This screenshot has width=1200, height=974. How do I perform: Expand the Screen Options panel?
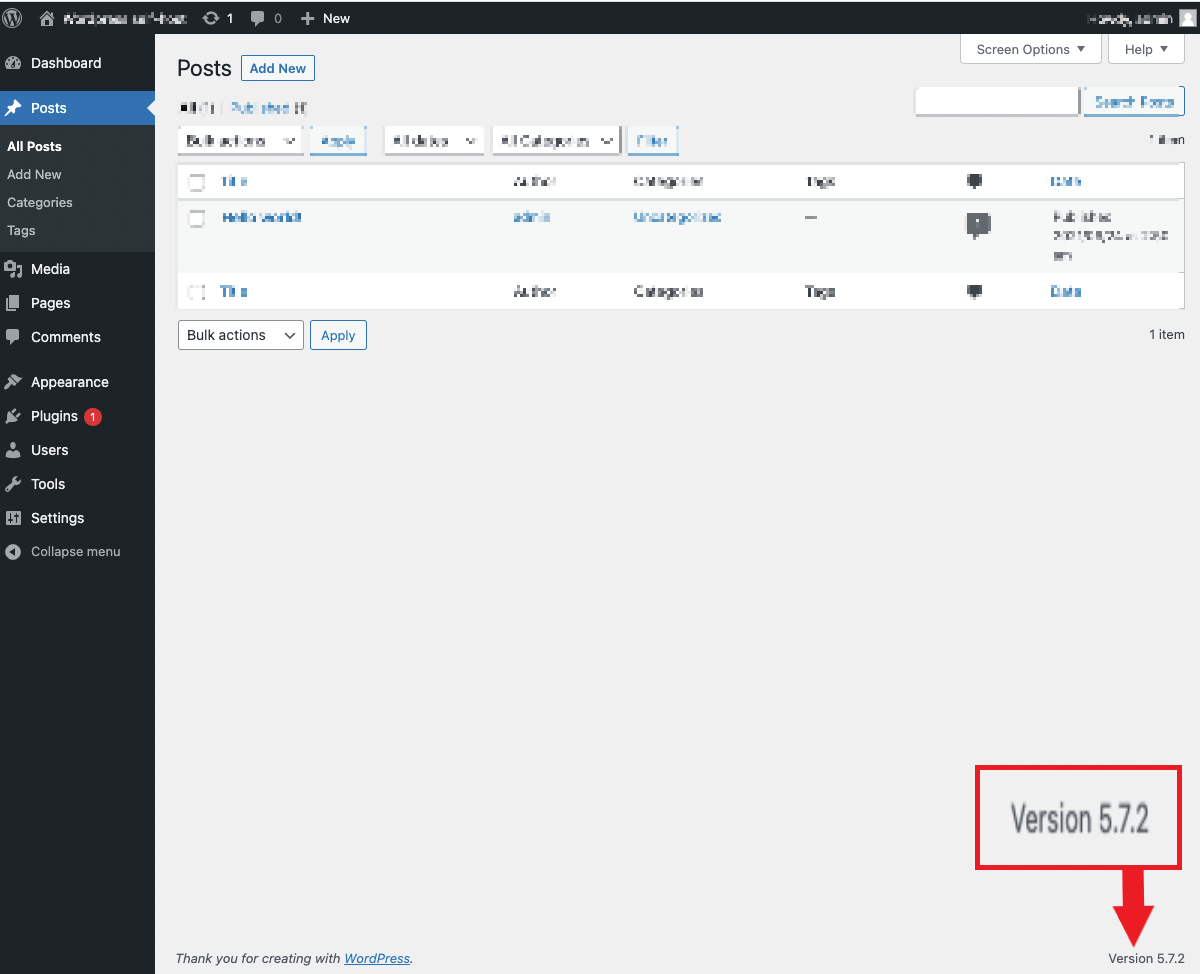1031,49
